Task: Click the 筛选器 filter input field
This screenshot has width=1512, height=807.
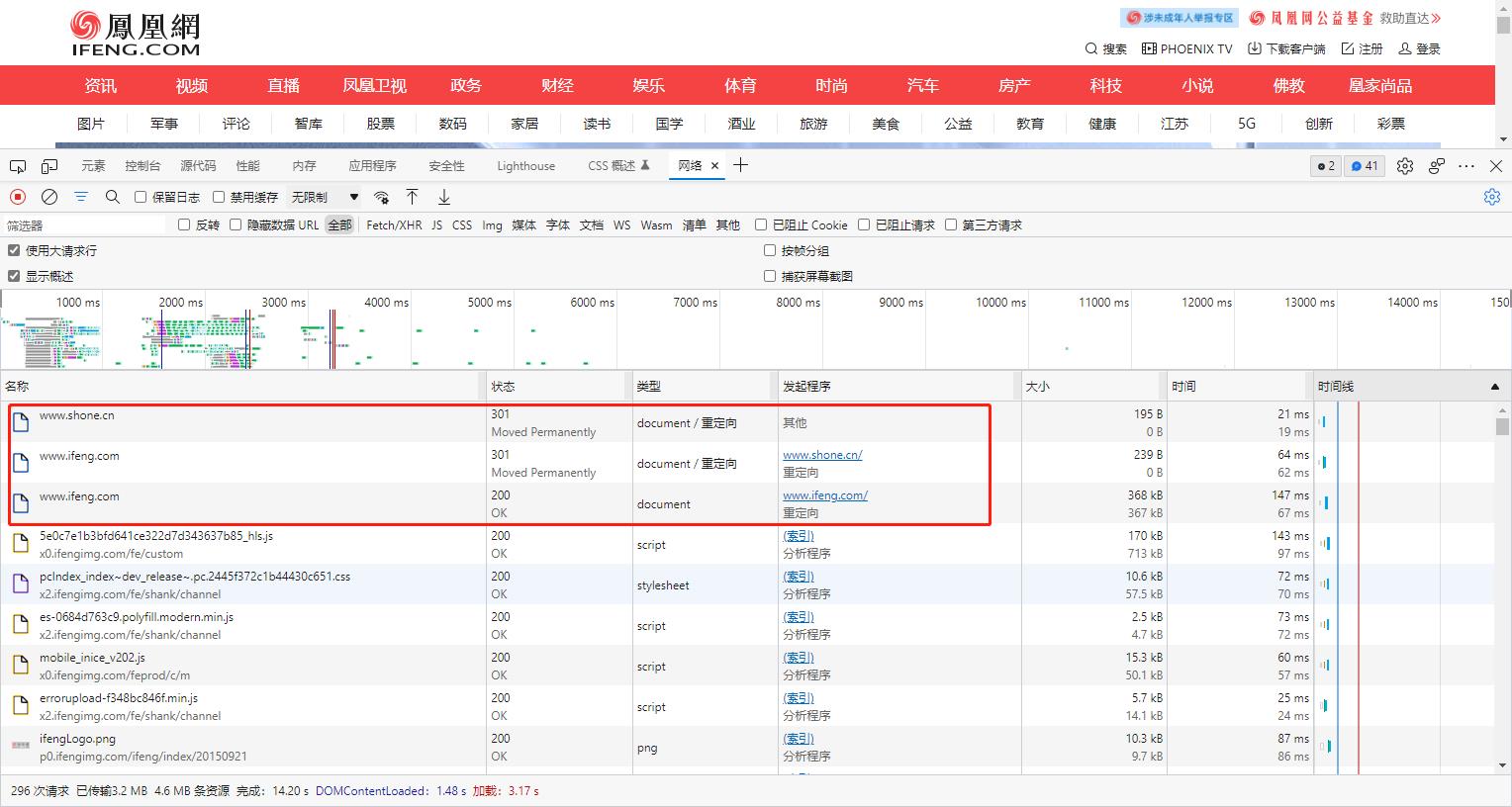Action: [x=84, y=225]
